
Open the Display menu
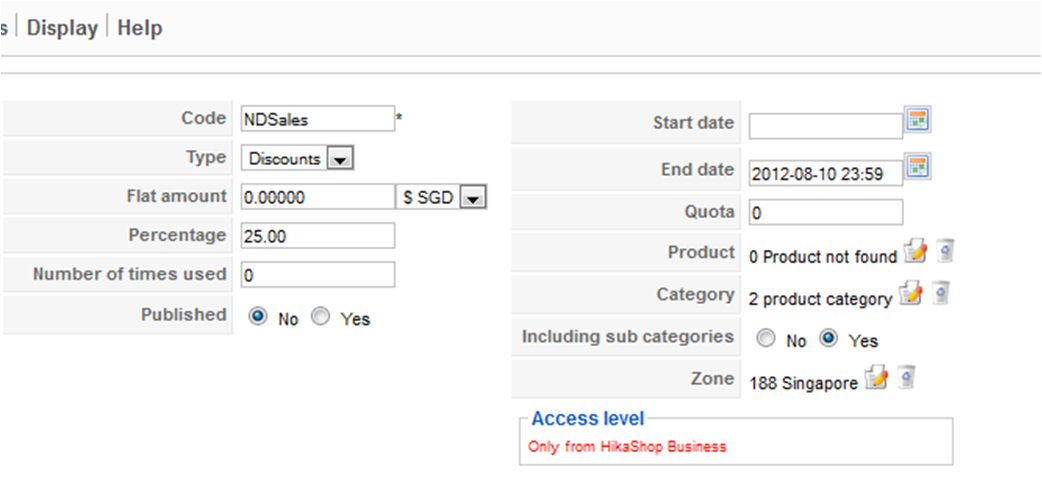click(x=62, y=28)
